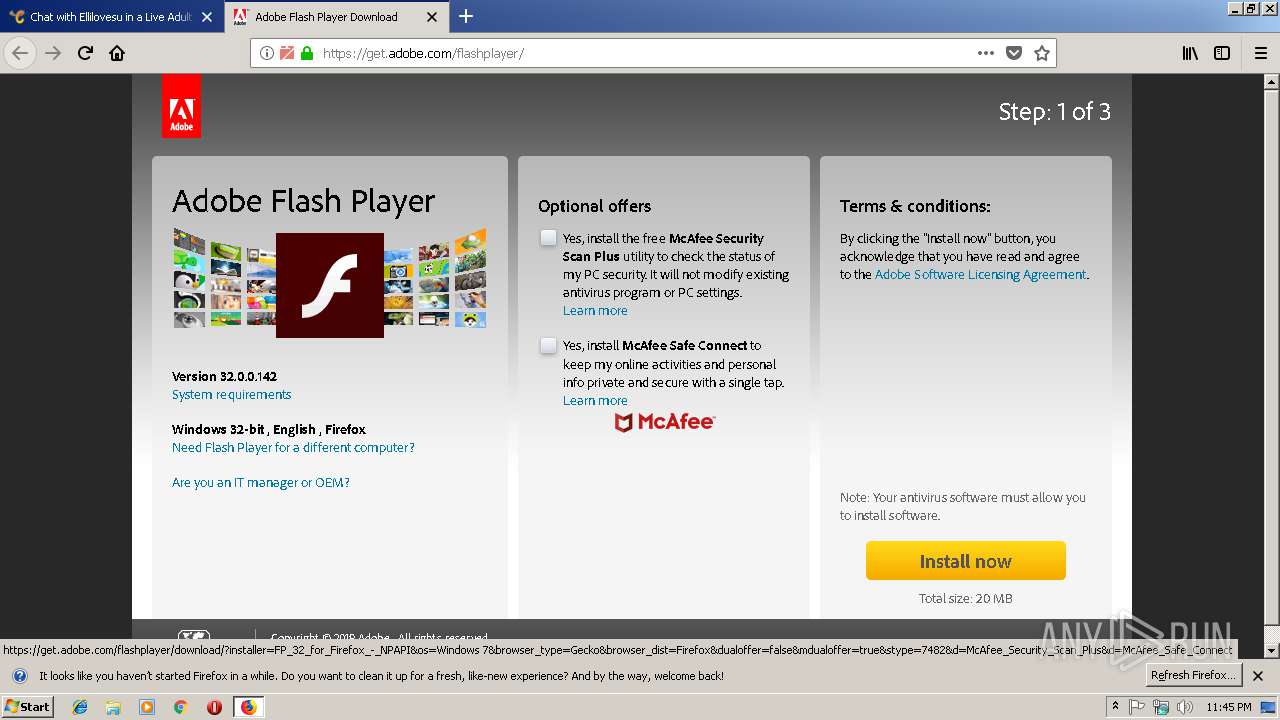The width and height of the screenshot is (1280, 720).
Task: Select the Adobe Flash Player Download tab
Action: (x=337, y=17)
